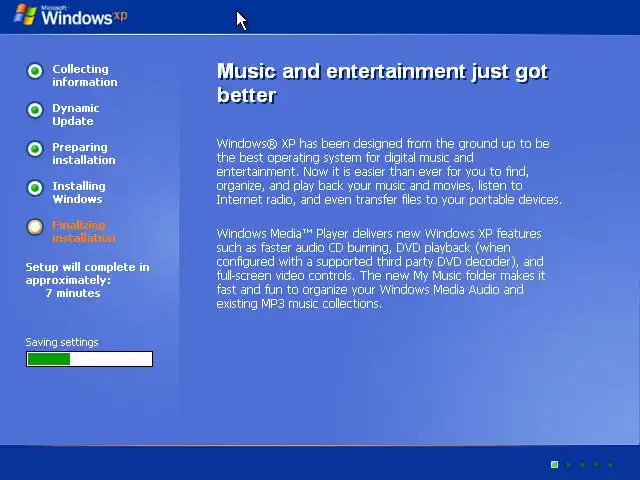This screenshot has width=640, height=480.
Task: Click the green Preparing installation step indicator
Action: click(35, 149)
